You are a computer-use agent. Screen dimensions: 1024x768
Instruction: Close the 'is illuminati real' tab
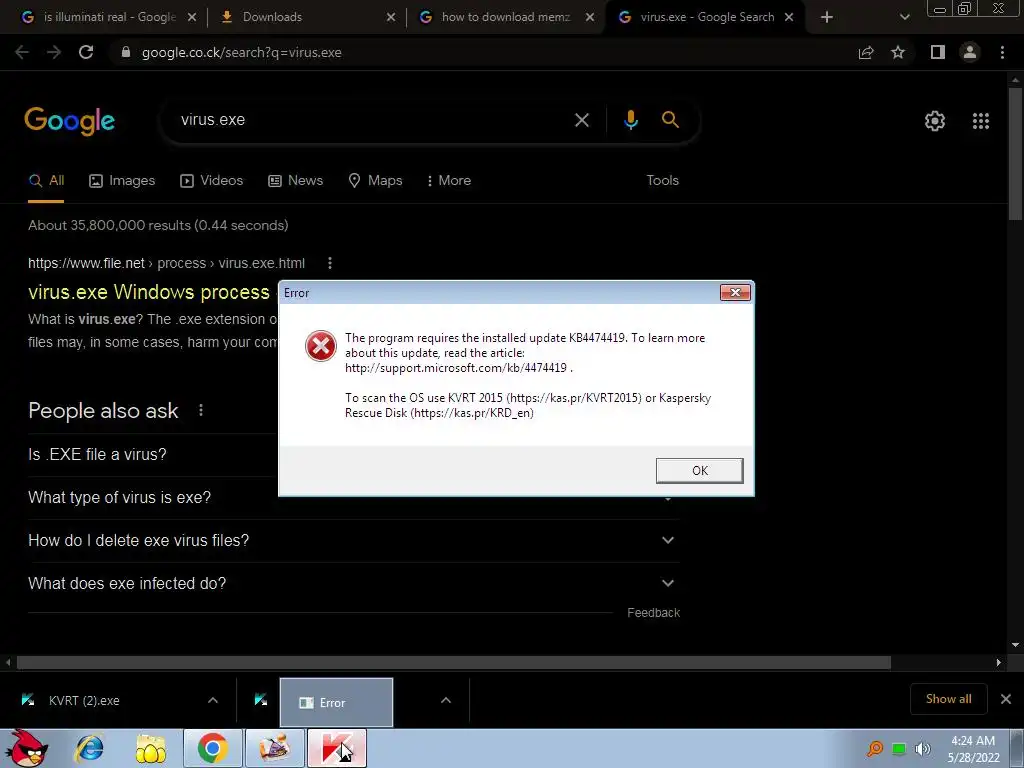click(192, 17)
